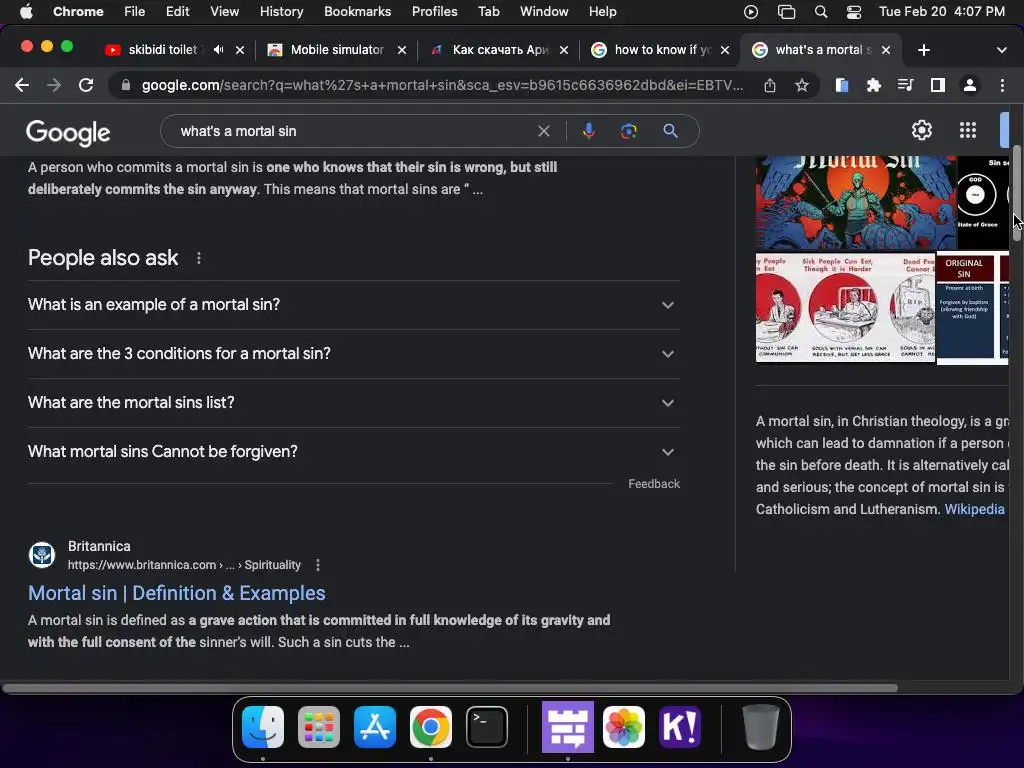Screen dimensions: 1024x768
Task: Expand "What mortal sins Cannot be forgiven?"
Action: pyautogui.click(x=353, y=452)
